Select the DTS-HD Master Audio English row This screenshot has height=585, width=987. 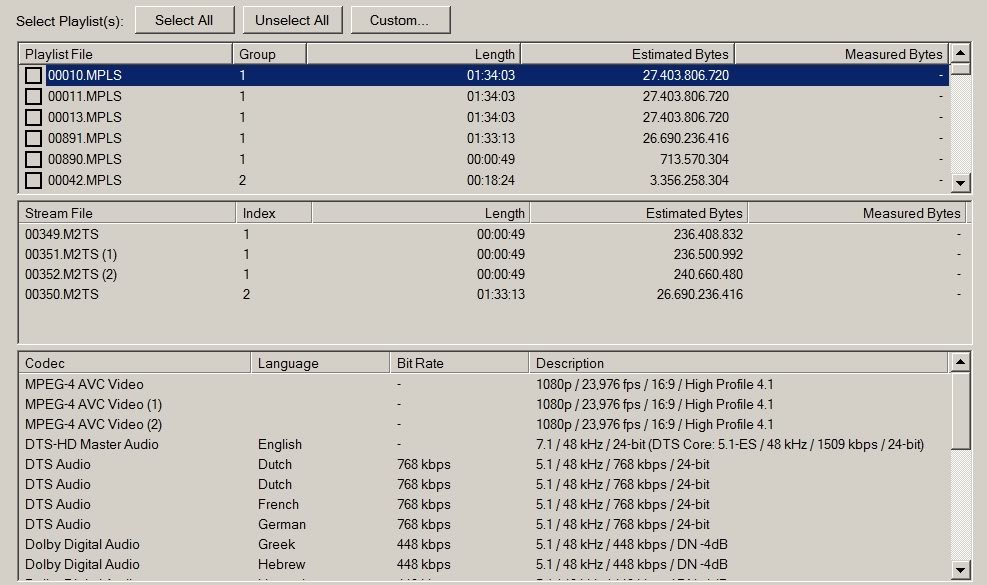coord(92,444)
